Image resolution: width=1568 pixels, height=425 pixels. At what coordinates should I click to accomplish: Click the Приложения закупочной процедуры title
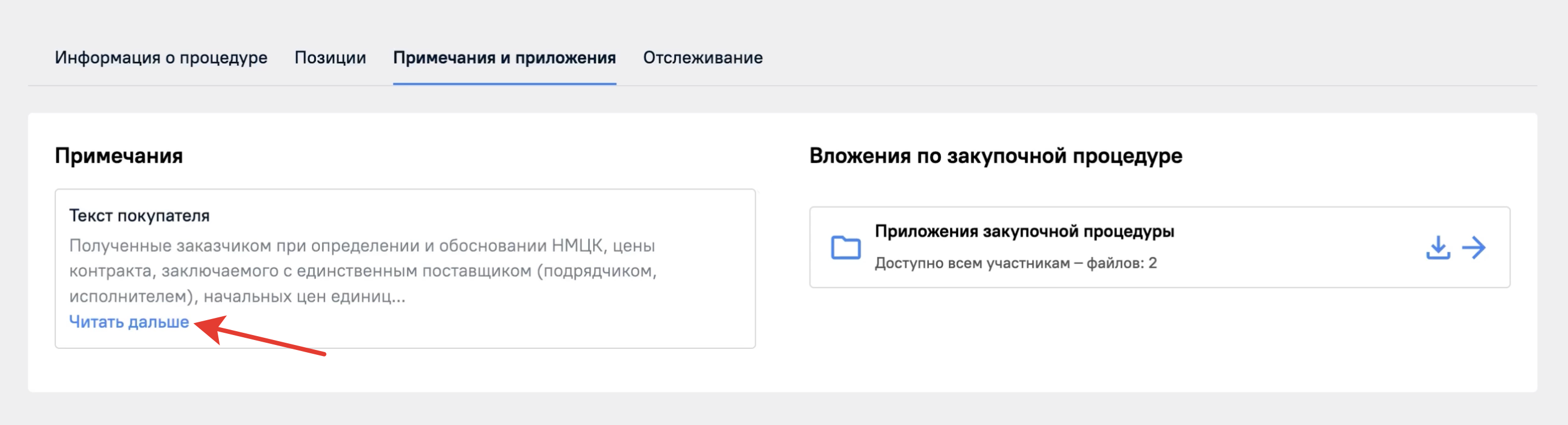[1024, 232]
